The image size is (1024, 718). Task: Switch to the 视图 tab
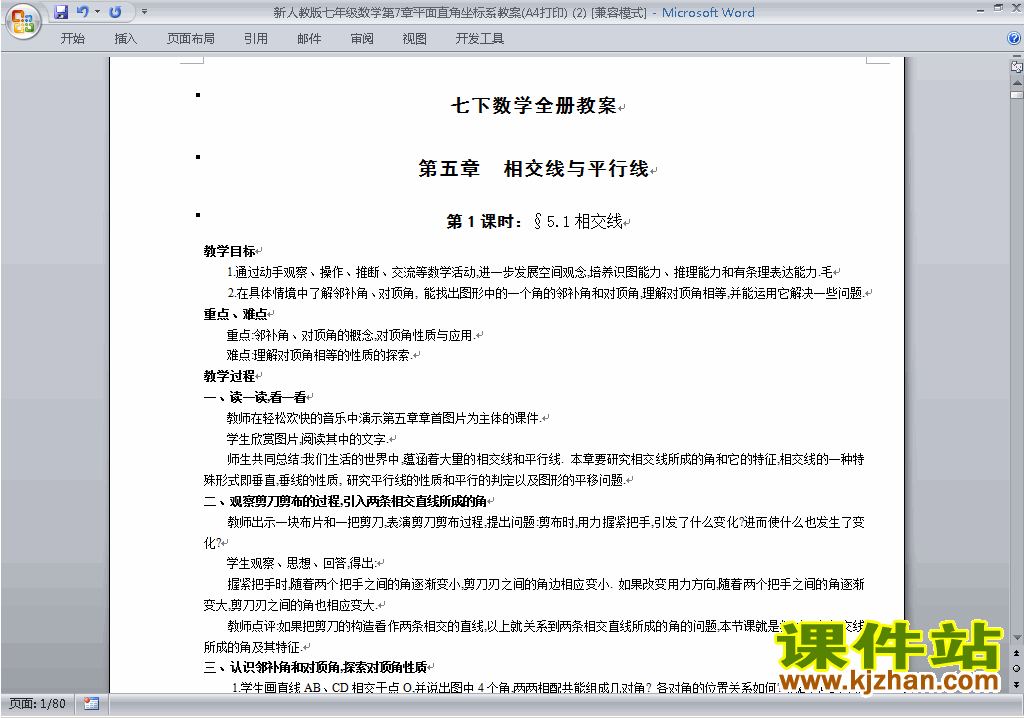pyautogui.click(x=415, y=39)
